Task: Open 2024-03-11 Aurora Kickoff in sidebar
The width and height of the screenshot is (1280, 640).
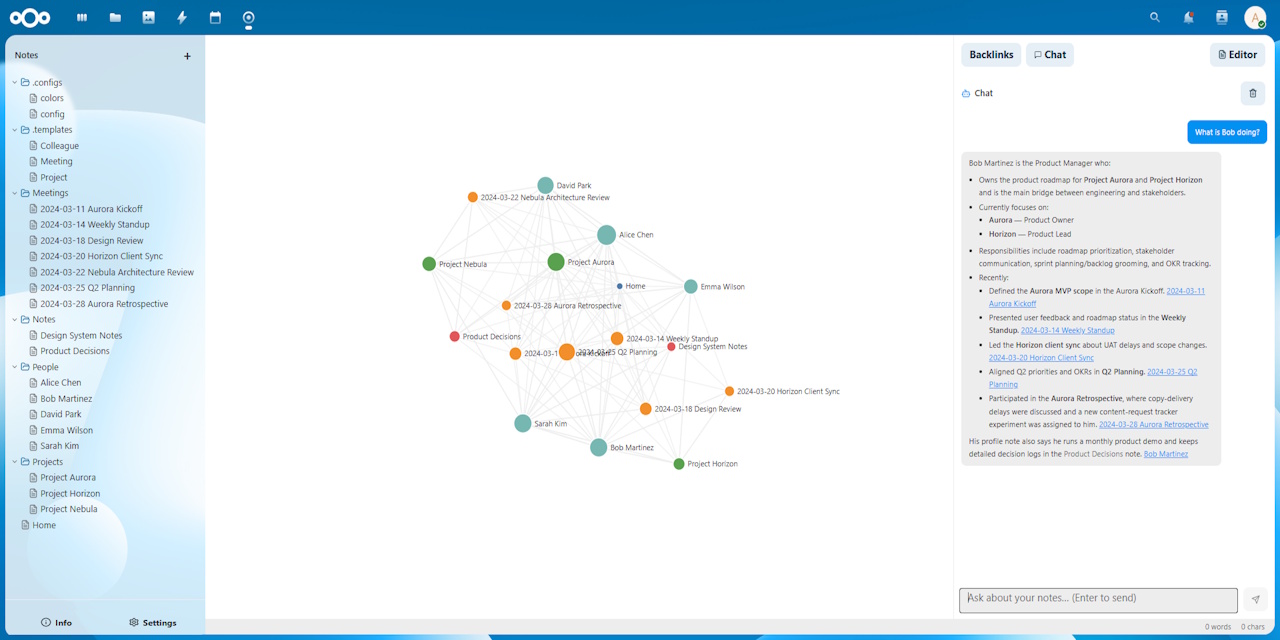Action: tap(91, 209)
